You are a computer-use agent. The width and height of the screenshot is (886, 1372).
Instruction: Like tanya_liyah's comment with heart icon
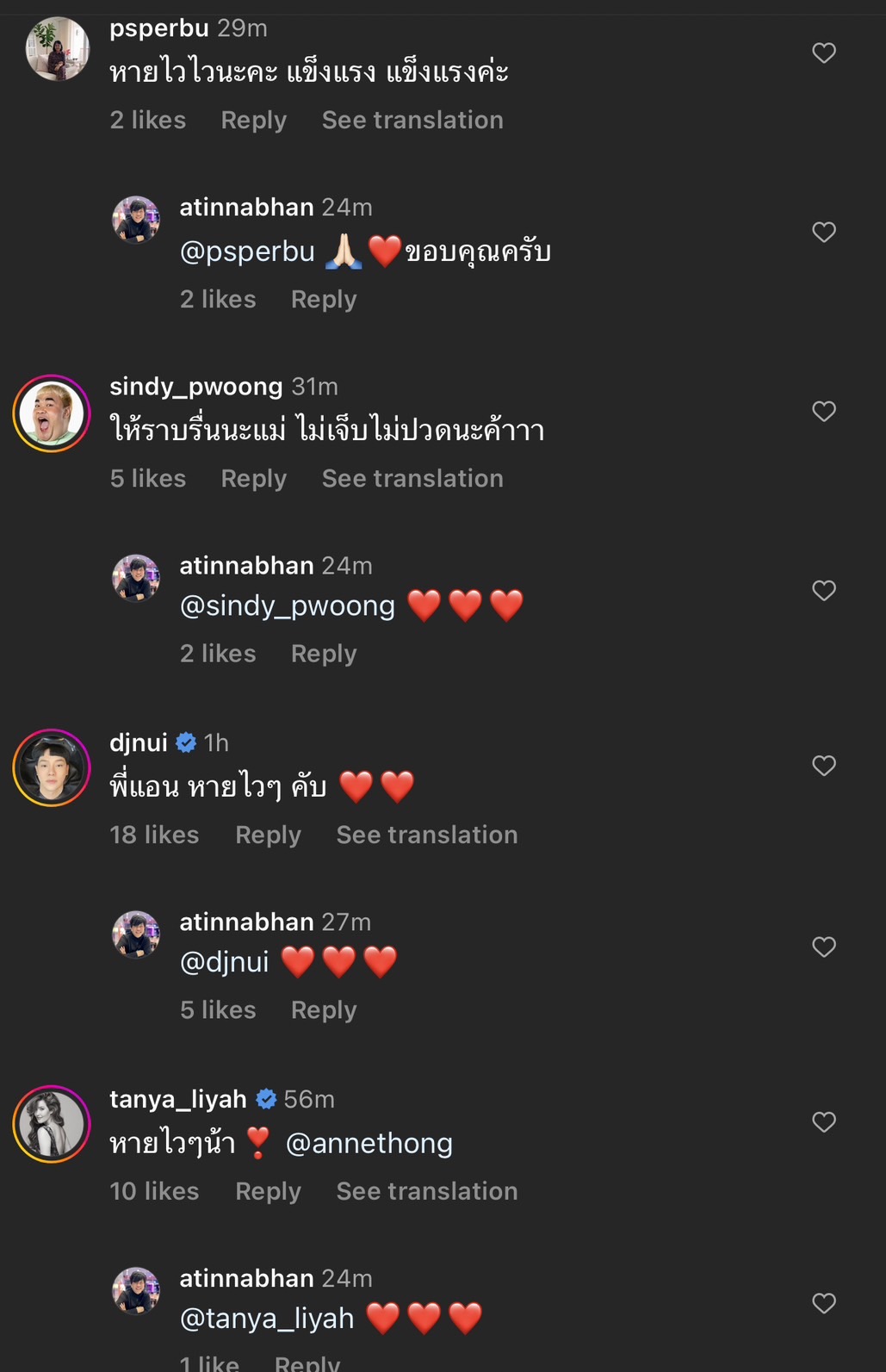click(823, 1122)
